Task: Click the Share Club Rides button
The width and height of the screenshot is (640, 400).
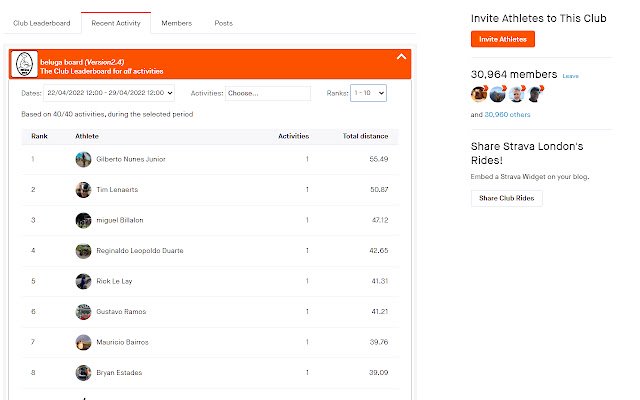Action: (507, 198)
